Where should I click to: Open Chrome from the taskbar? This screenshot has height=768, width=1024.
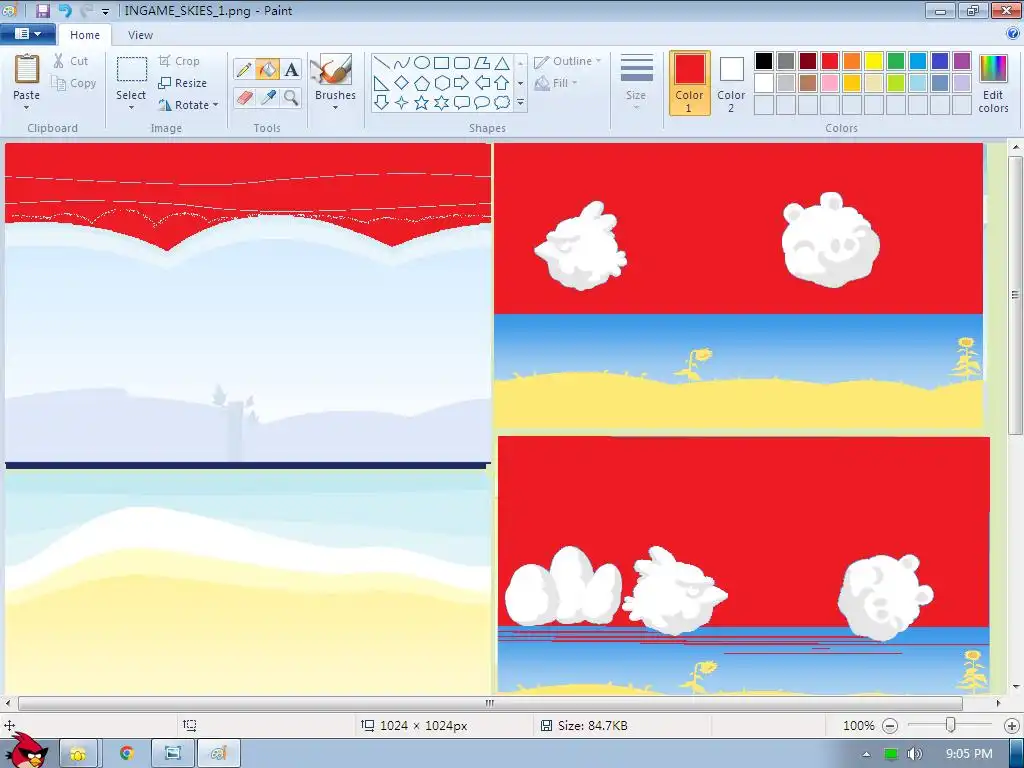tap(127, 754)
